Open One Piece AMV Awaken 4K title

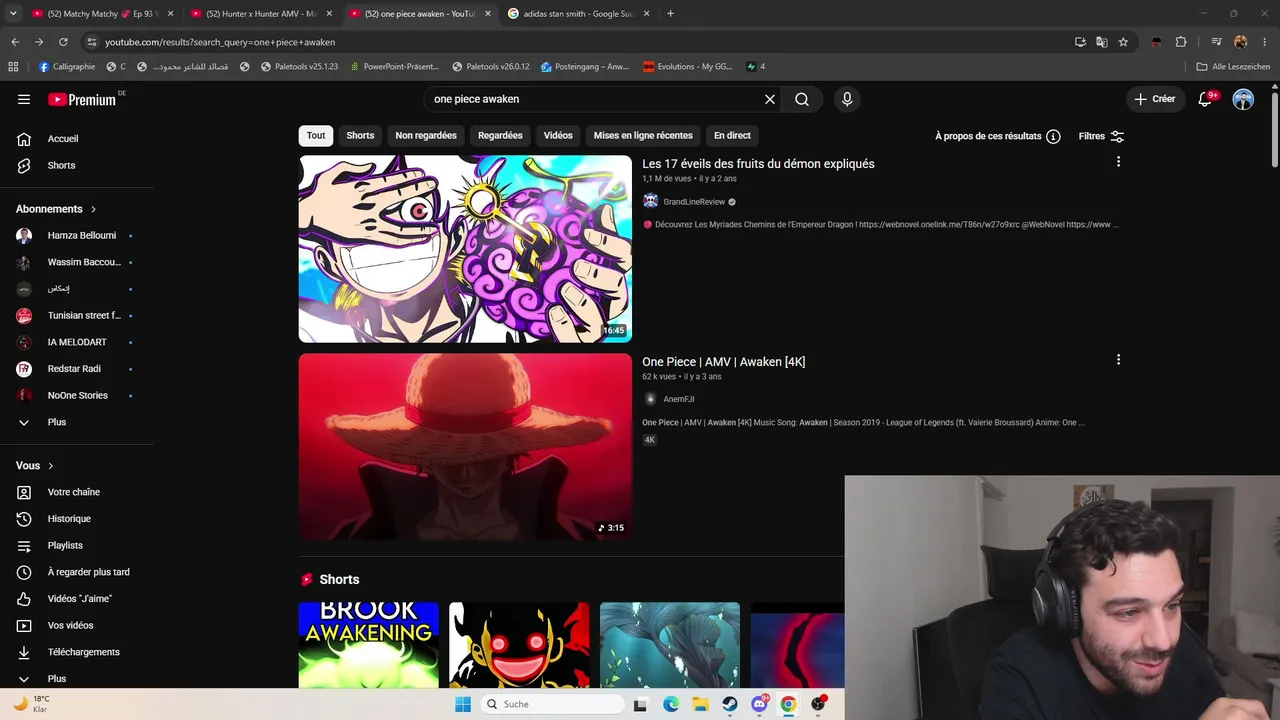coord(723,362)
